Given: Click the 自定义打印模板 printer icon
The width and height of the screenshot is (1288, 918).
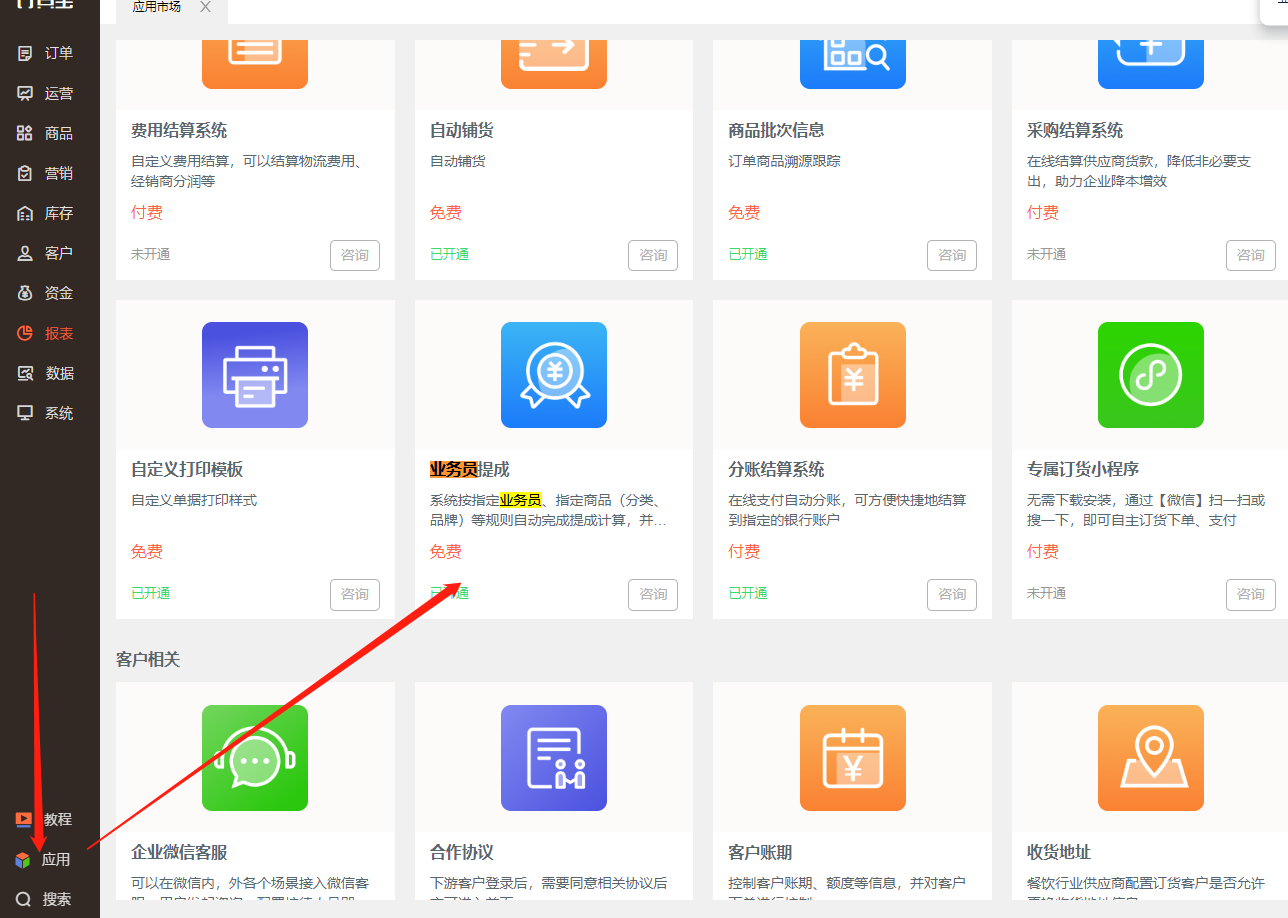Looking at the screenshot, I should [x=255, y=375].
